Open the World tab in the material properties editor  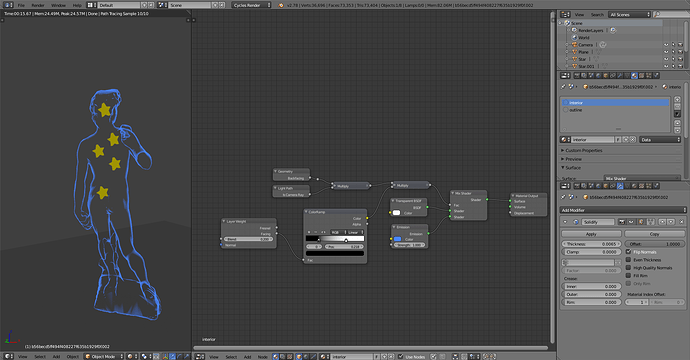[598, 76]
